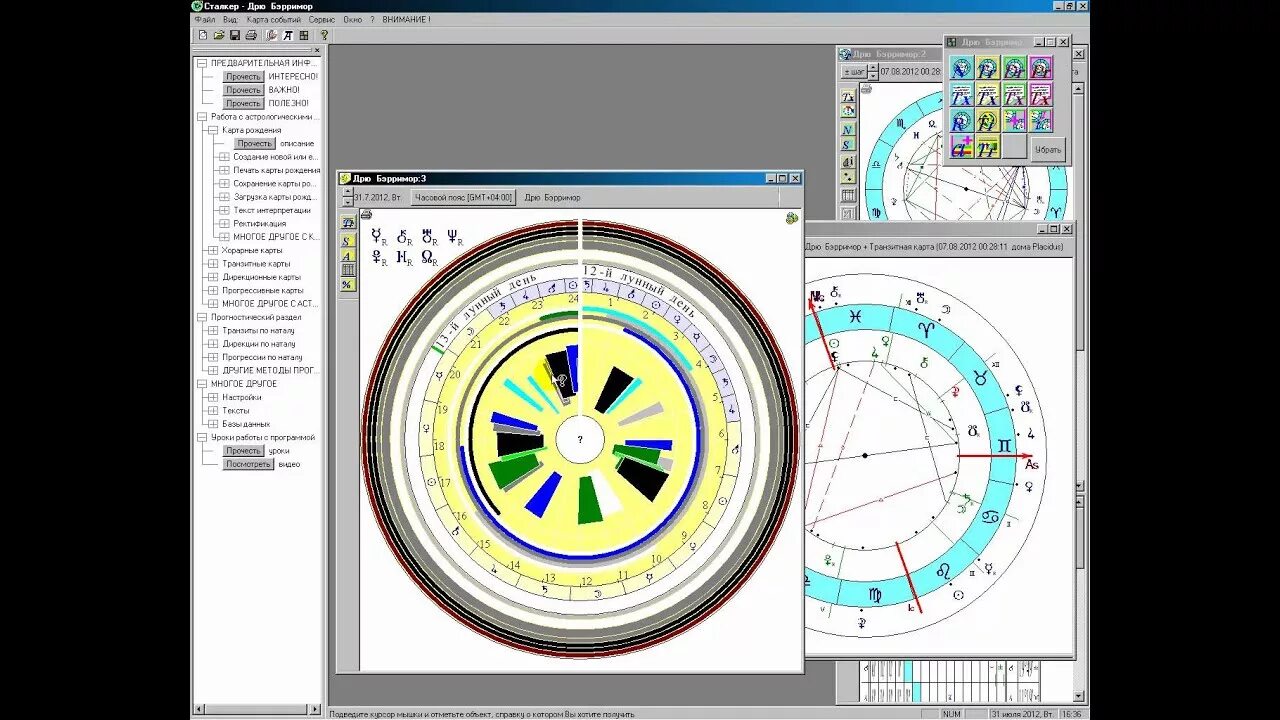Save via the floppy disk toolbar icon
The image size is (1280, 720).
[235, 35]
